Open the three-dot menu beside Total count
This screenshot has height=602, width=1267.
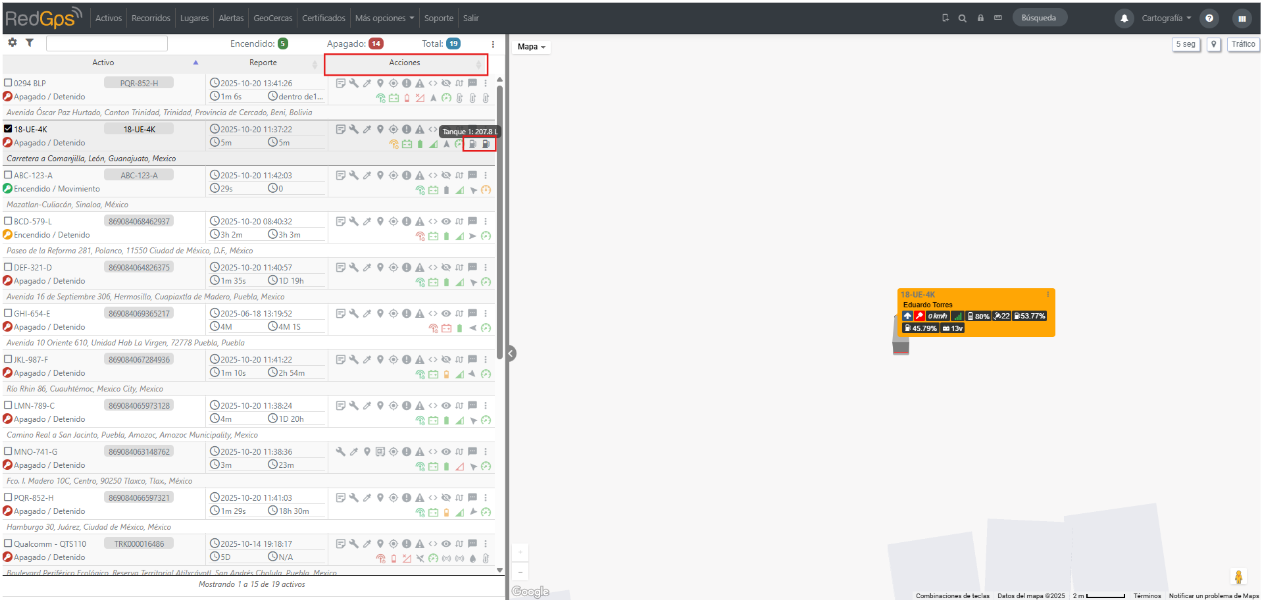[x=493, y=44]
